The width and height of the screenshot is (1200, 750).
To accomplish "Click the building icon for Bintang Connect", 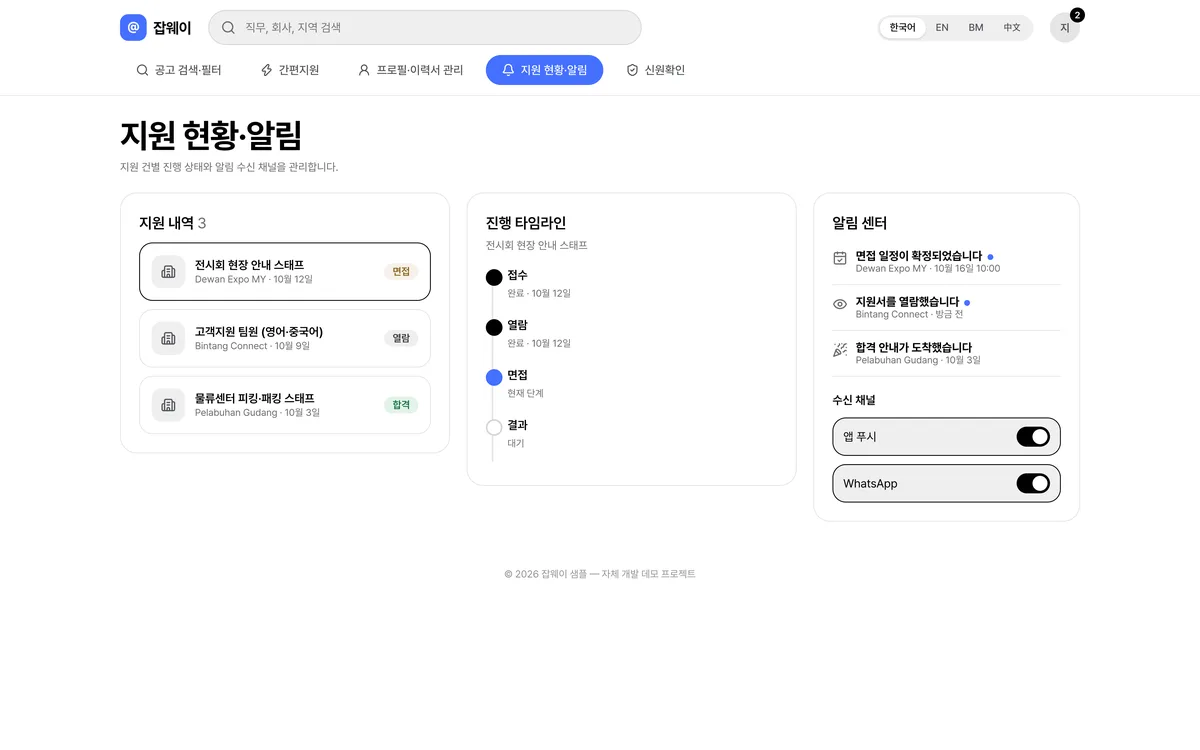I will tap(168, 338).
